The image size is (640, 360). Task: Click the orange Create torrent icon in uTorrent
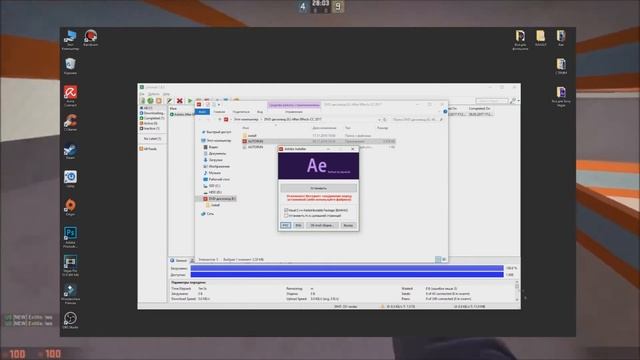tap(159, 100)
